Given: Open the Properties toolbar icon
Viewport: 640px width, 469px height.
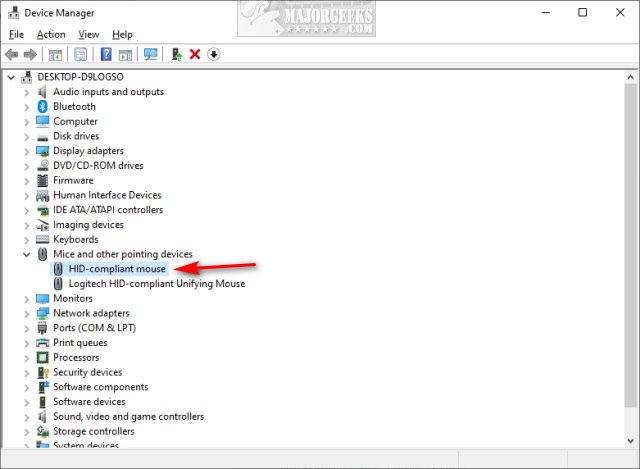Looking at the screenshot, I should click(x=80, y=54).
